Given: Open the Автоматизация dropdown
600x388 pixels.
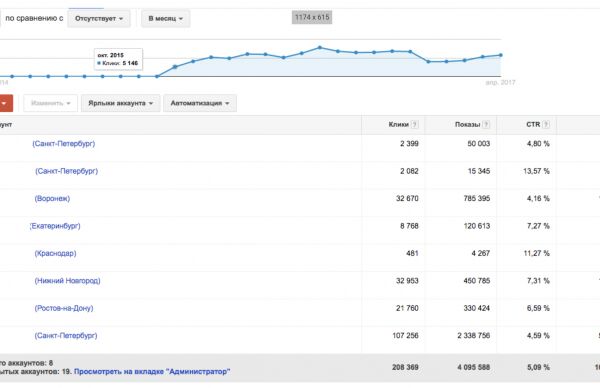Looking at the screenshot, I should pos(200,103).
